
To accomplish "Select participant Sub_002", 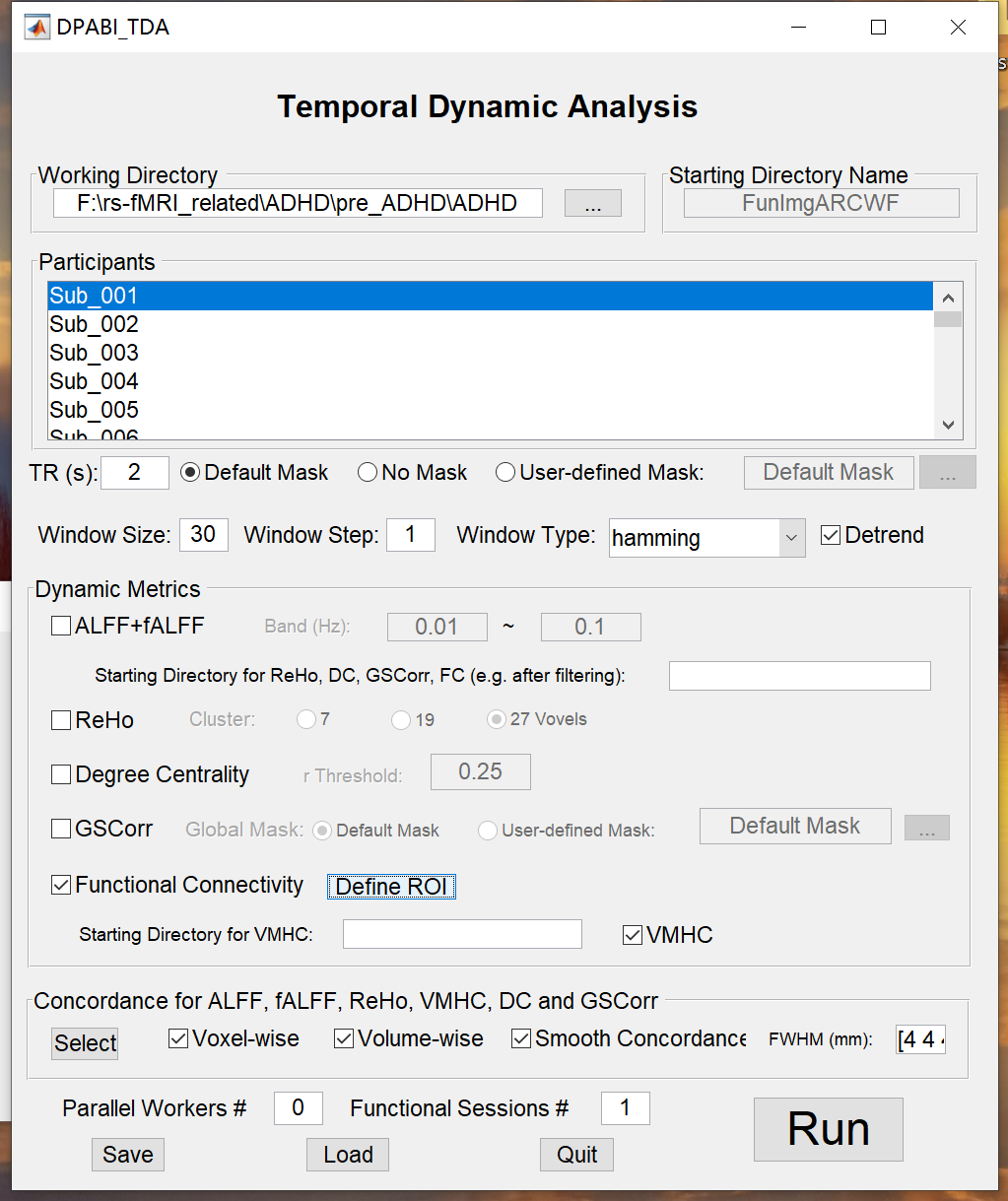I will pos(490,324).
